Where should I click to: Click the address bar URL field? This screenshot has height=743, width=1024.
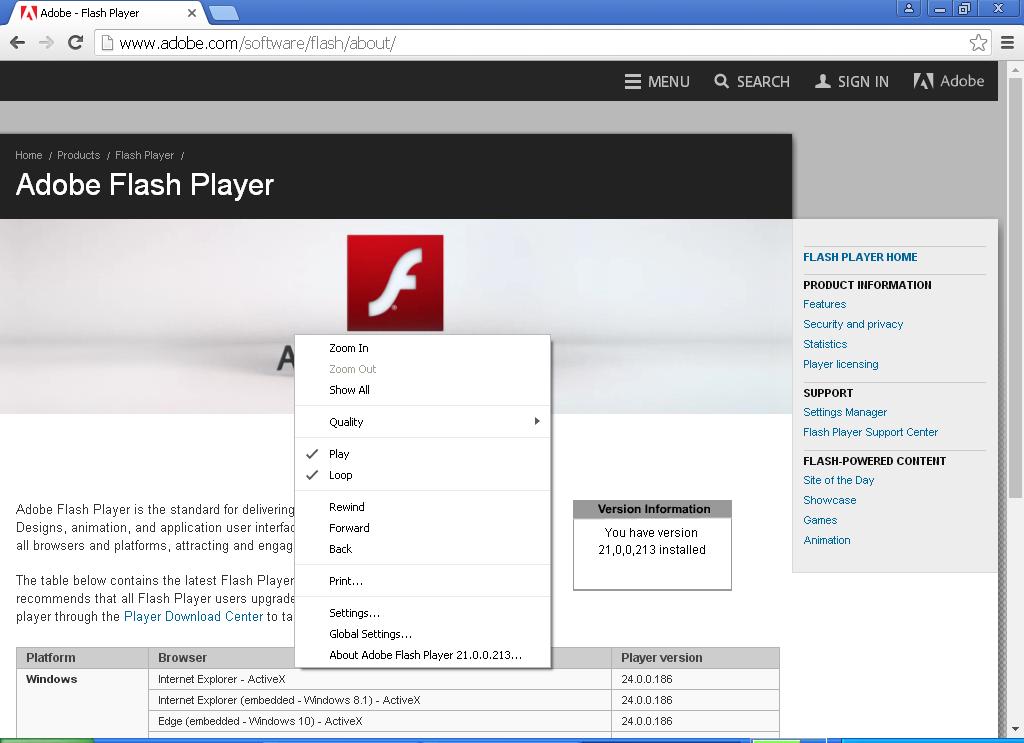click(542, 44)
